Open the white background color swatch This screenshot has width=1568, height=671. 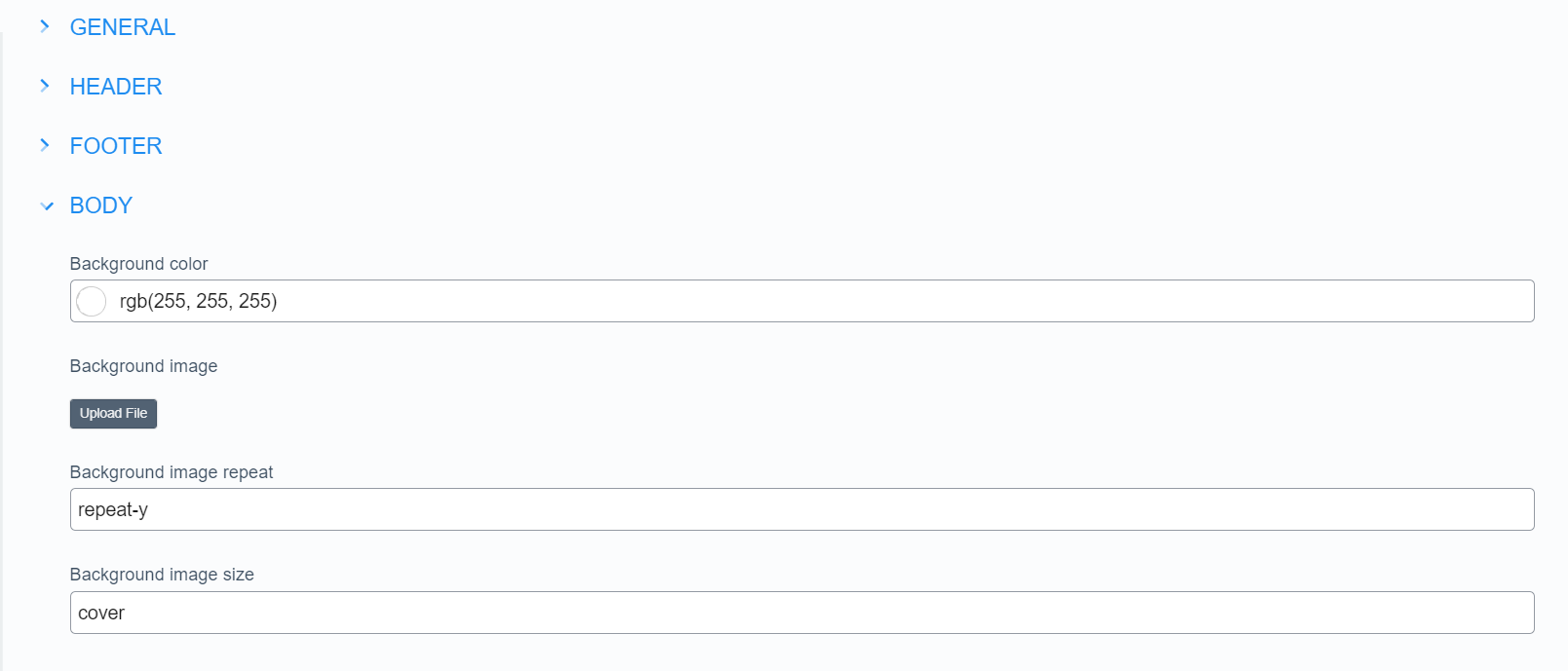(92, 301)
